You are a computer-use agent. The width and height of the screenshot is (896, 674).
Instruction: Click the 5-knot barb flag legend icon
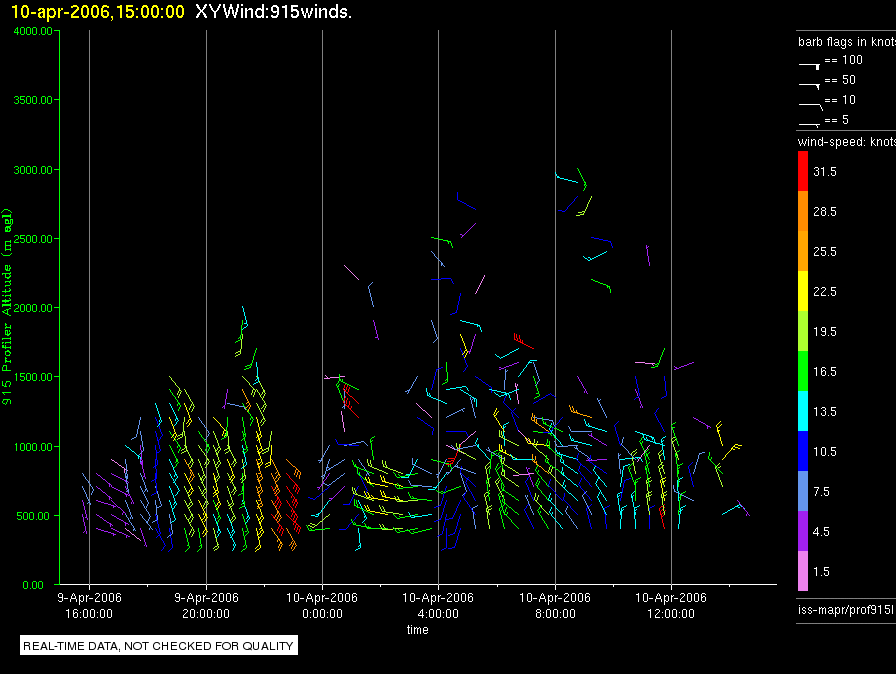809,124
